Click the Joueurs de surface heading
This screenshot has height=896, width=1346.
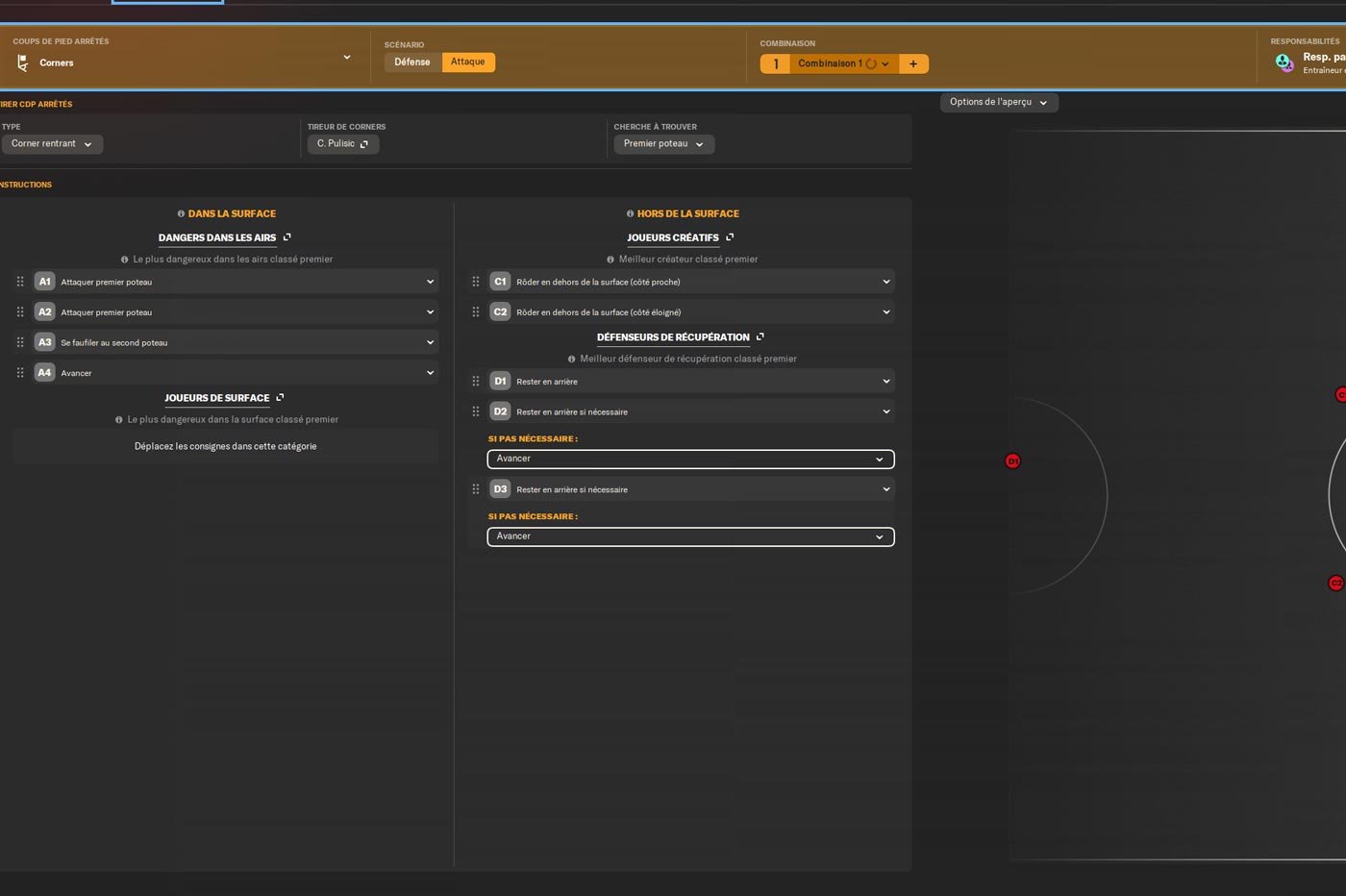(217, 398)
